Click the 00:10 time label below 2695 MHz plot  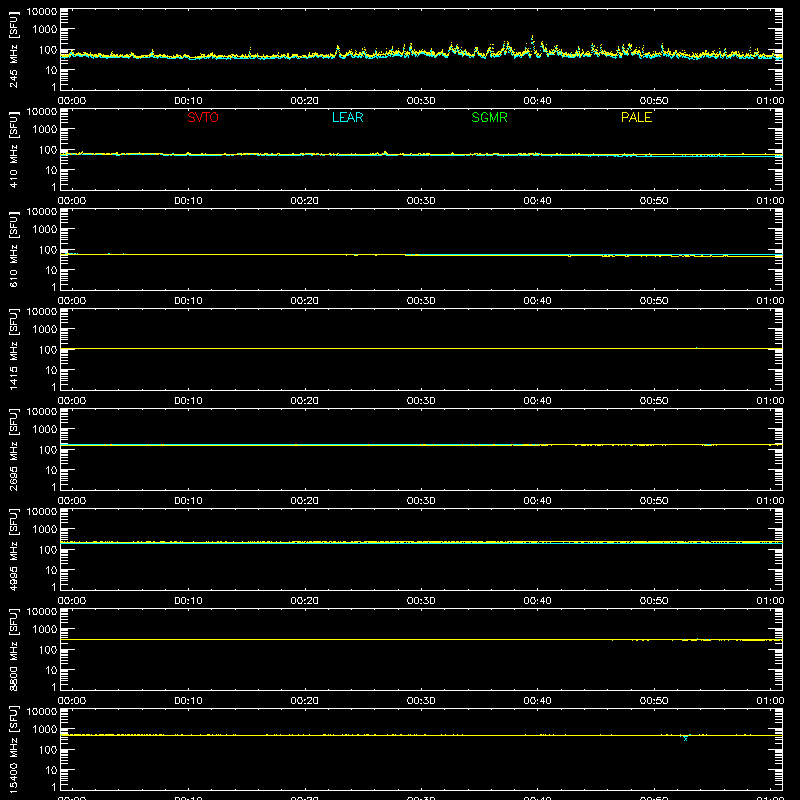188,501
